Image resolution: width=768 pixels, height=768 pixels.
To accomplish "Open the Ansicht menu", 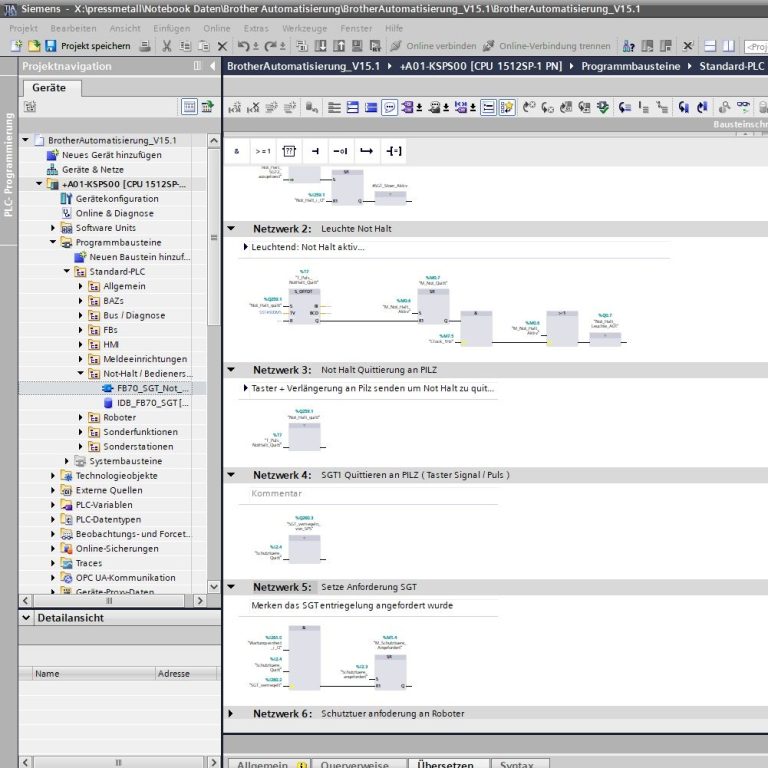I will (x=125, y=28).
